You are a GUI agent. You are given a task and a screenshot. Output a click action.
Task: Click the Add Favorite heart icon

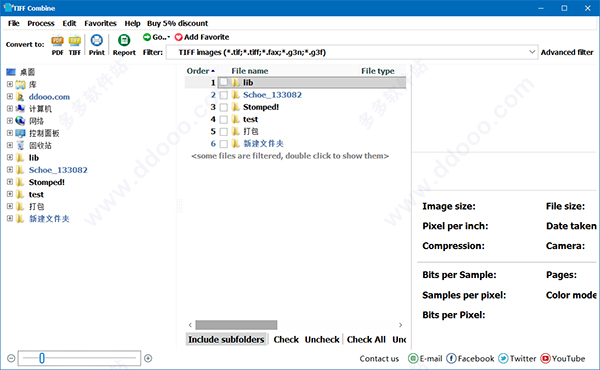point(178,37)
